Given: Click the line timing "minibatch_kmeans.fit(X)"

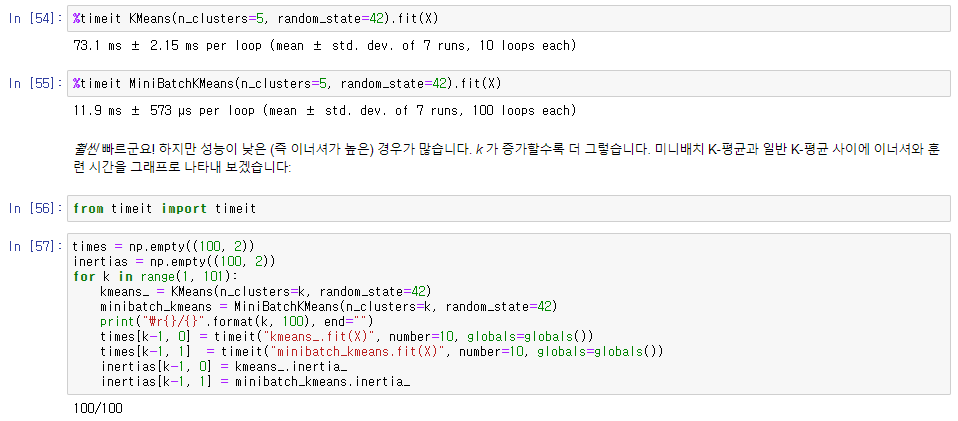Looking at the screenshot, I should coord(382,351).
